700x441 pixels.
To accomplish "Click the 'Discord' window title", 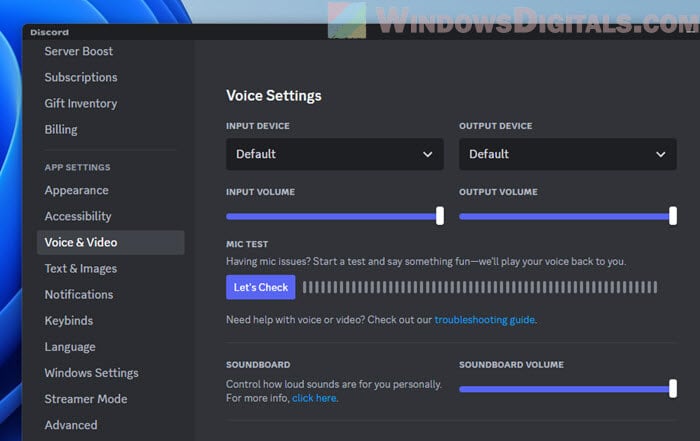I will 50,33.
